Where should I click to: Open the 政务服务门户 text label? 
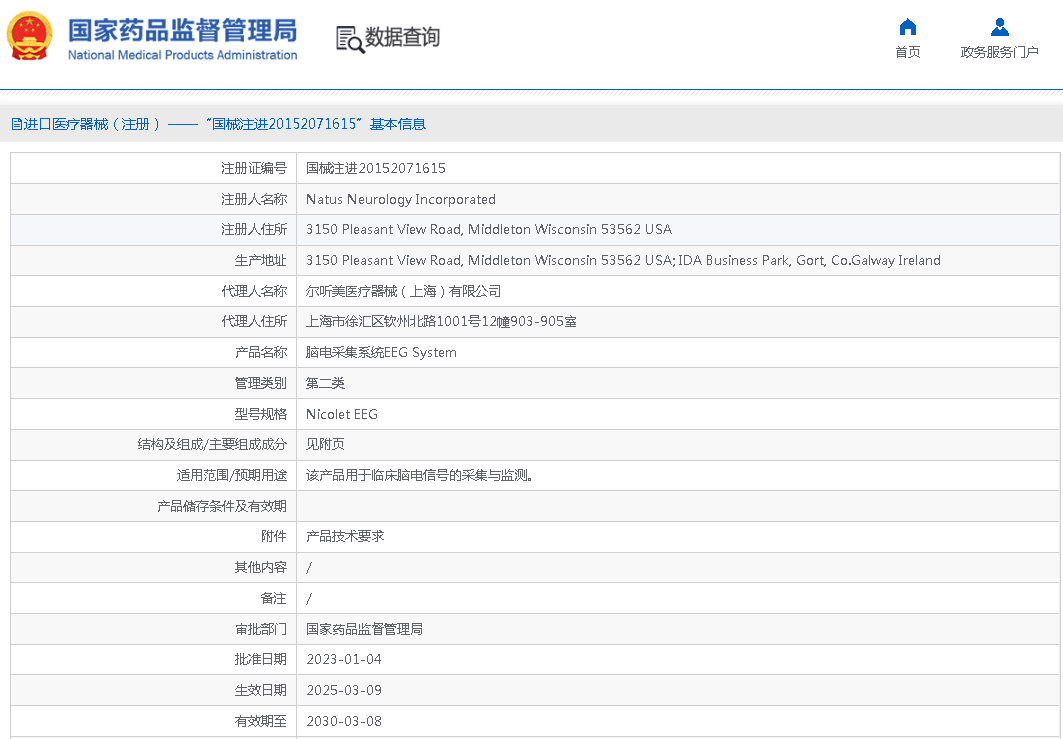[x=999, y=52]
